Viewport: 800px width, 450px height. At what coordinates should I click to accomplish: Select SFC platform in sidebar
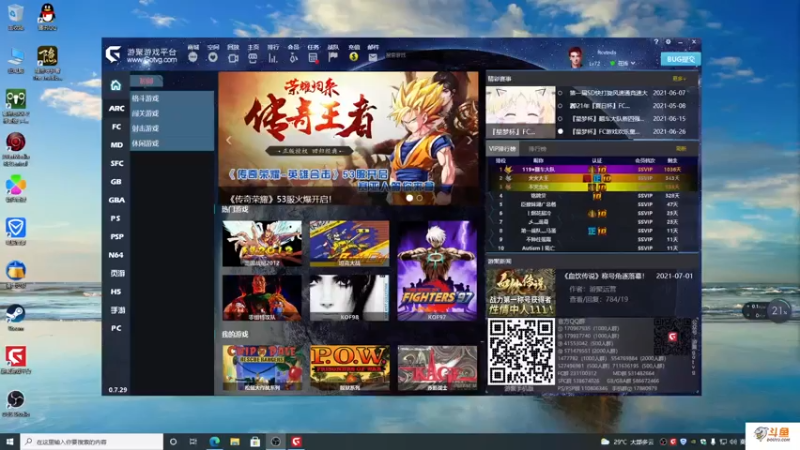pyautogui.click(x=116, y=163)
